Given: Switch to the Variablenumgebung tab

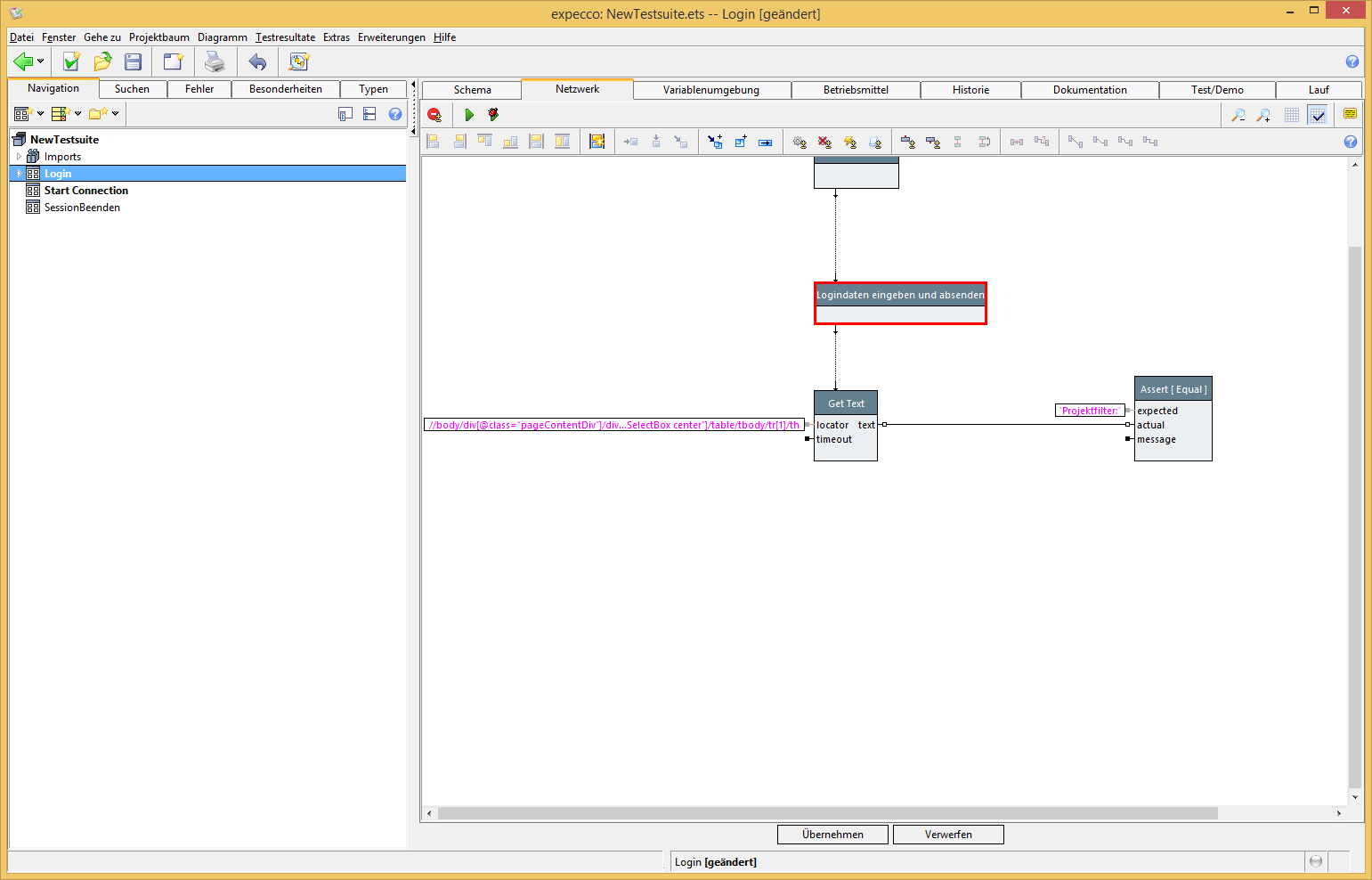Looking at the screenshot, I should coord(710,90).
